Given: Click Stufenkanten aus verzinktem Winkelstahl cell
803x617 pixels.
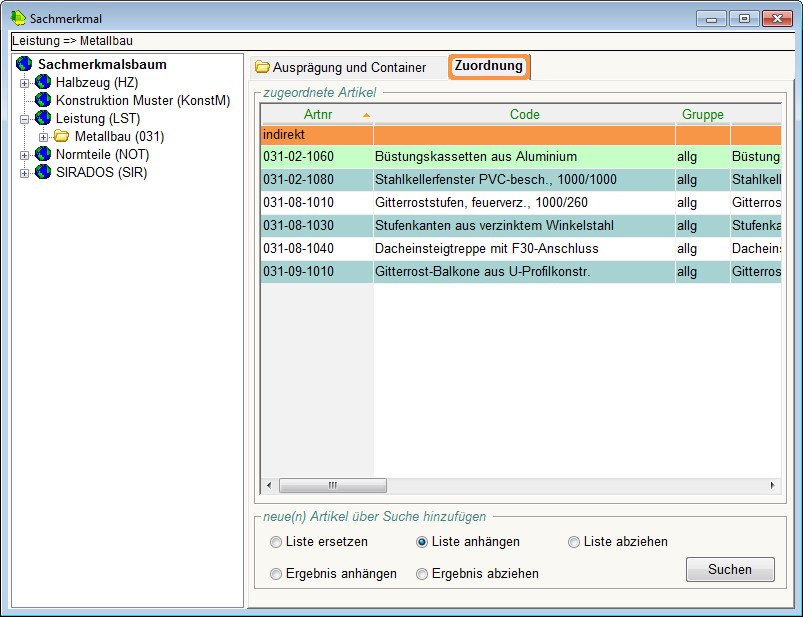Looking at the screenshot, I should pyautogui.click(x=524, y=226).
